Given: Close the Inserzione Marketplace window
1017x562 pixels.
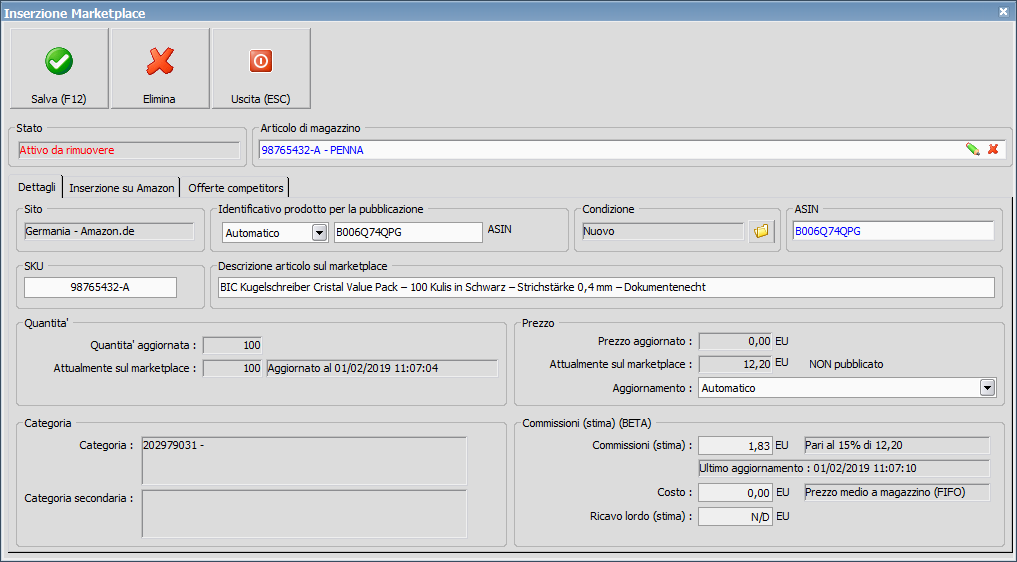Looking at the screenshot, I should point(1003,11).
